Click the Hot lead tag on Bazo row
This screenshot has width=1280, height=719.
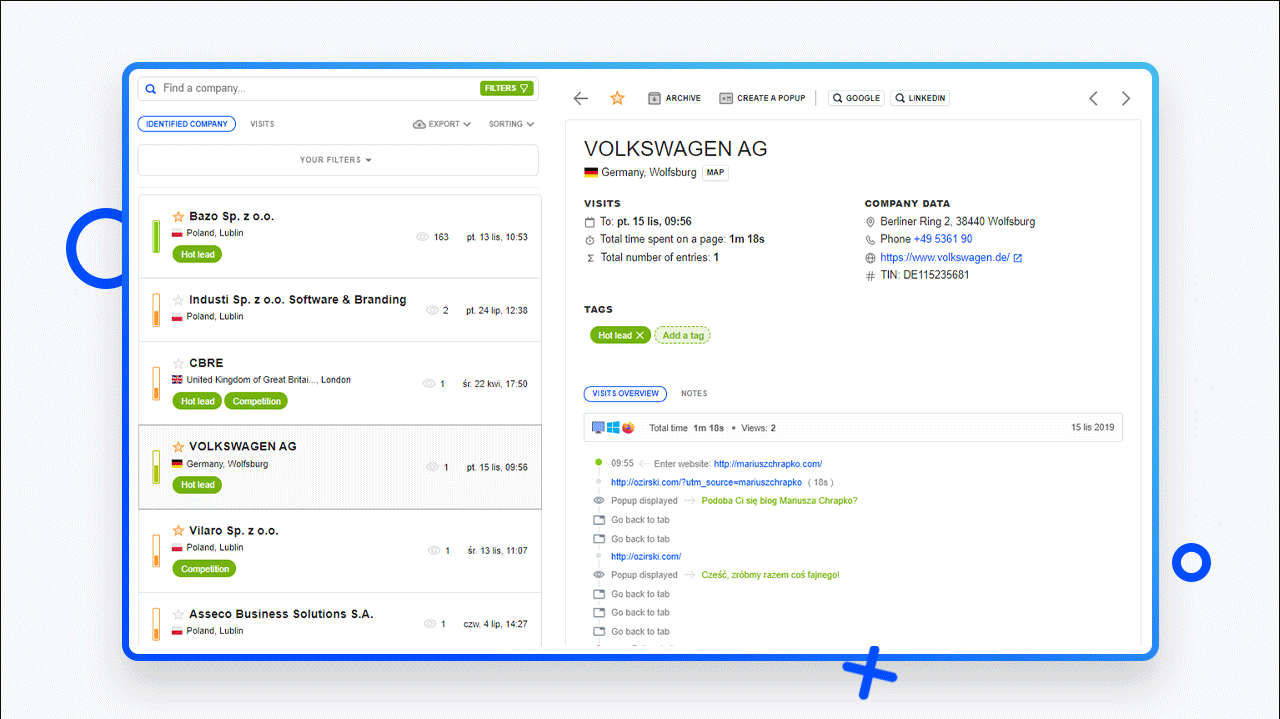[197, 254]
